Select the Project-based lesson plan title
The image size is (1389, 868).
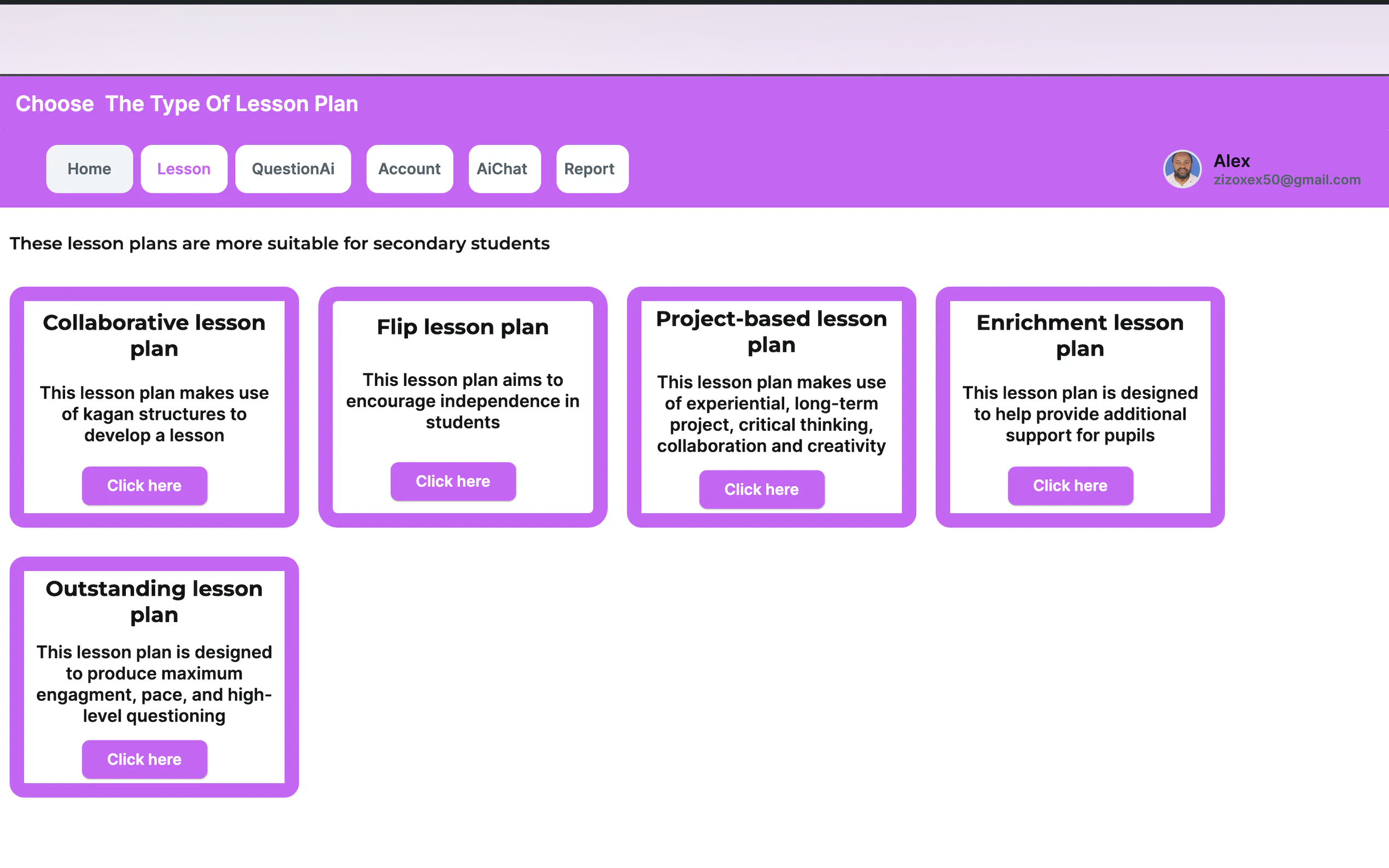[771, 331]
